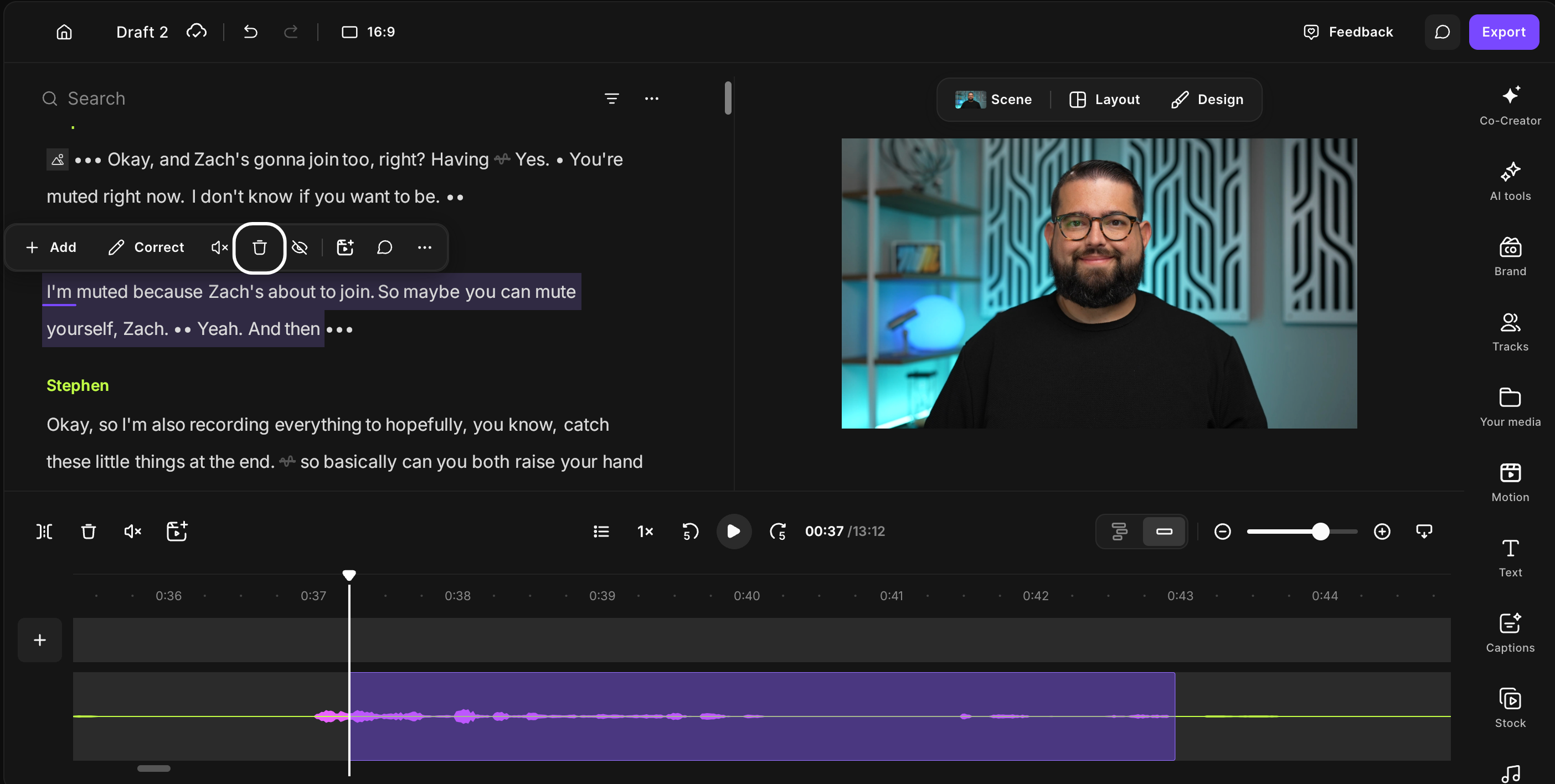This screenshot has height=784, width=1555.
Task: Click the split clip icon in timeline toolbar
Action: pos(45,531)
